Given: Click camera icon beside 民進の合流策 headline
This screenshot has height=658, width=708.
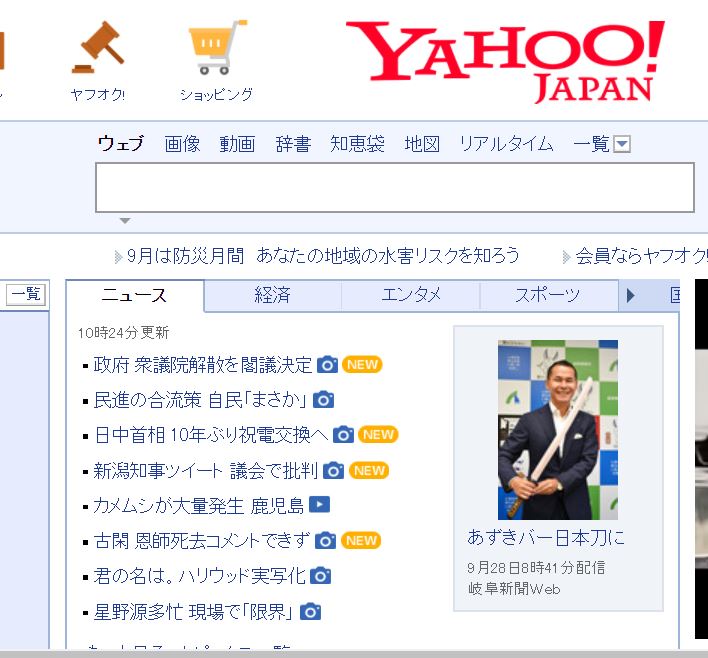Looking at the screenshot, I should [x=323, y=400].
